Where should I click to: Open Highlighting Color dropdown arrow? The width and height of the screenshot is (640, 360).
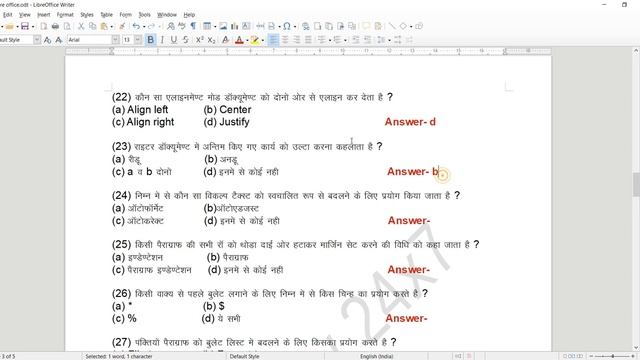pyautogui.click(x=262, y=40)
